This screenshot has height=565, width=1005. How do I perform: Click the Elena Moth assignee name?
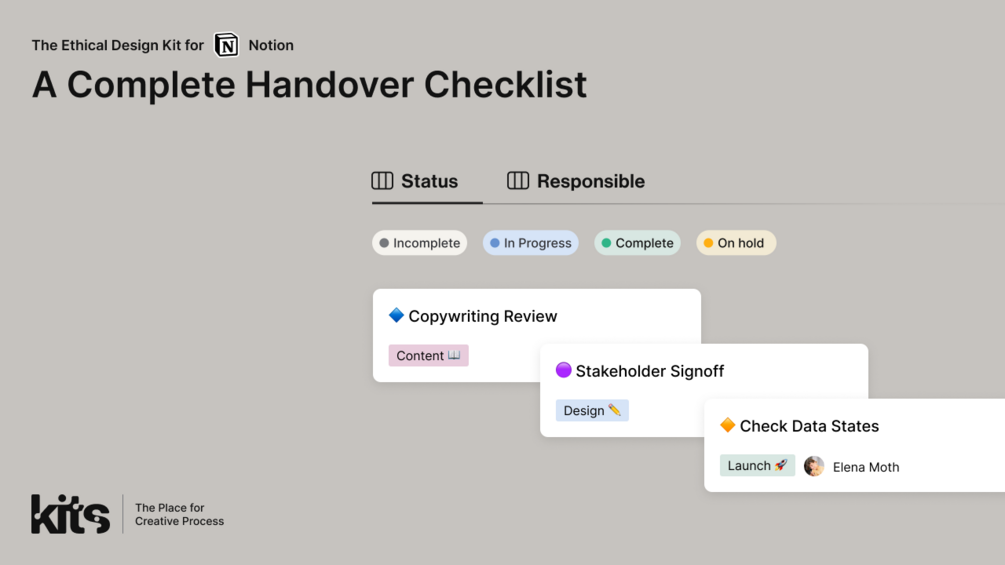pos(866,467)
